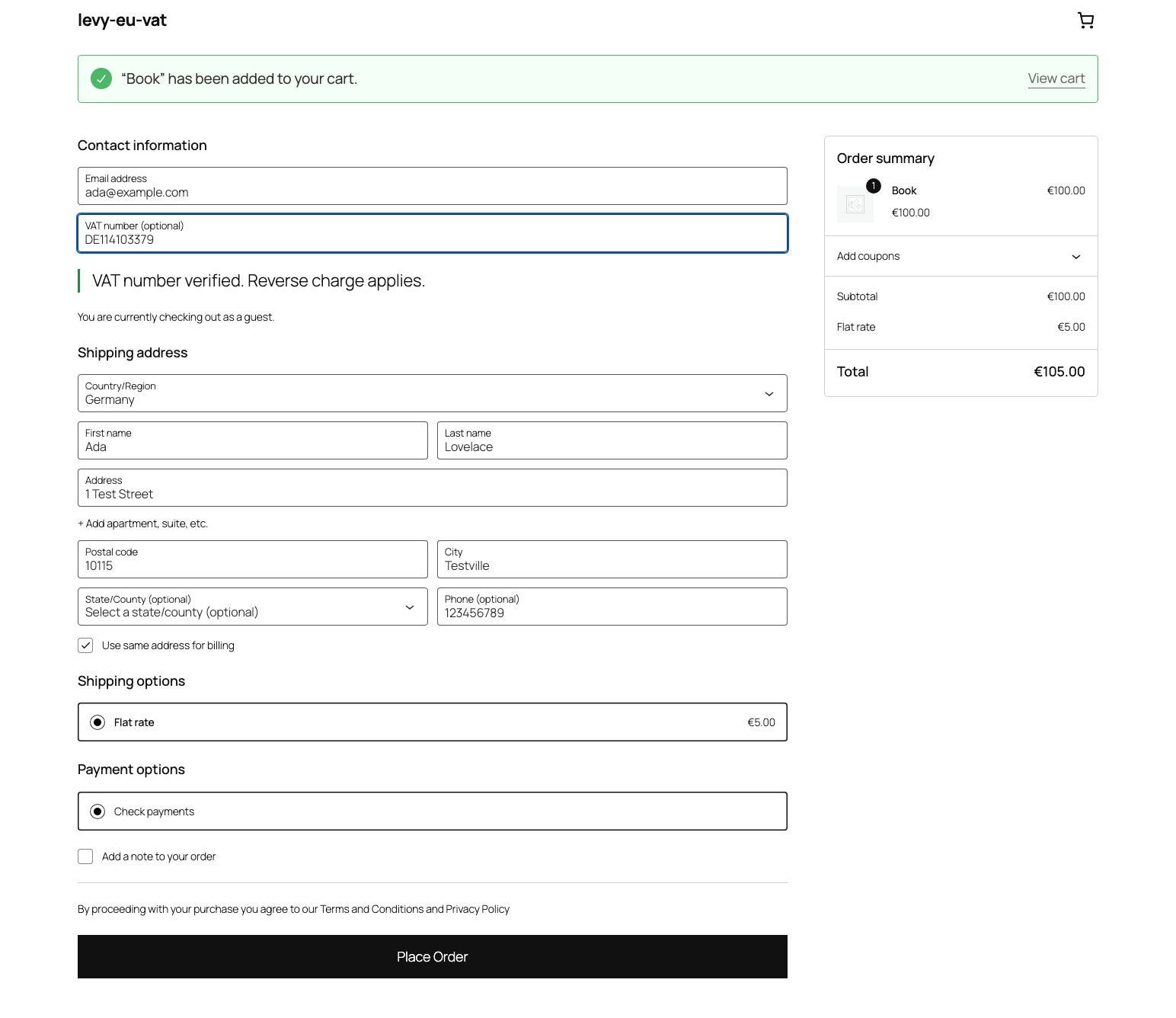Click the View cart link
Viewport: 1176px width, 1018px height.
(1056, 78)
